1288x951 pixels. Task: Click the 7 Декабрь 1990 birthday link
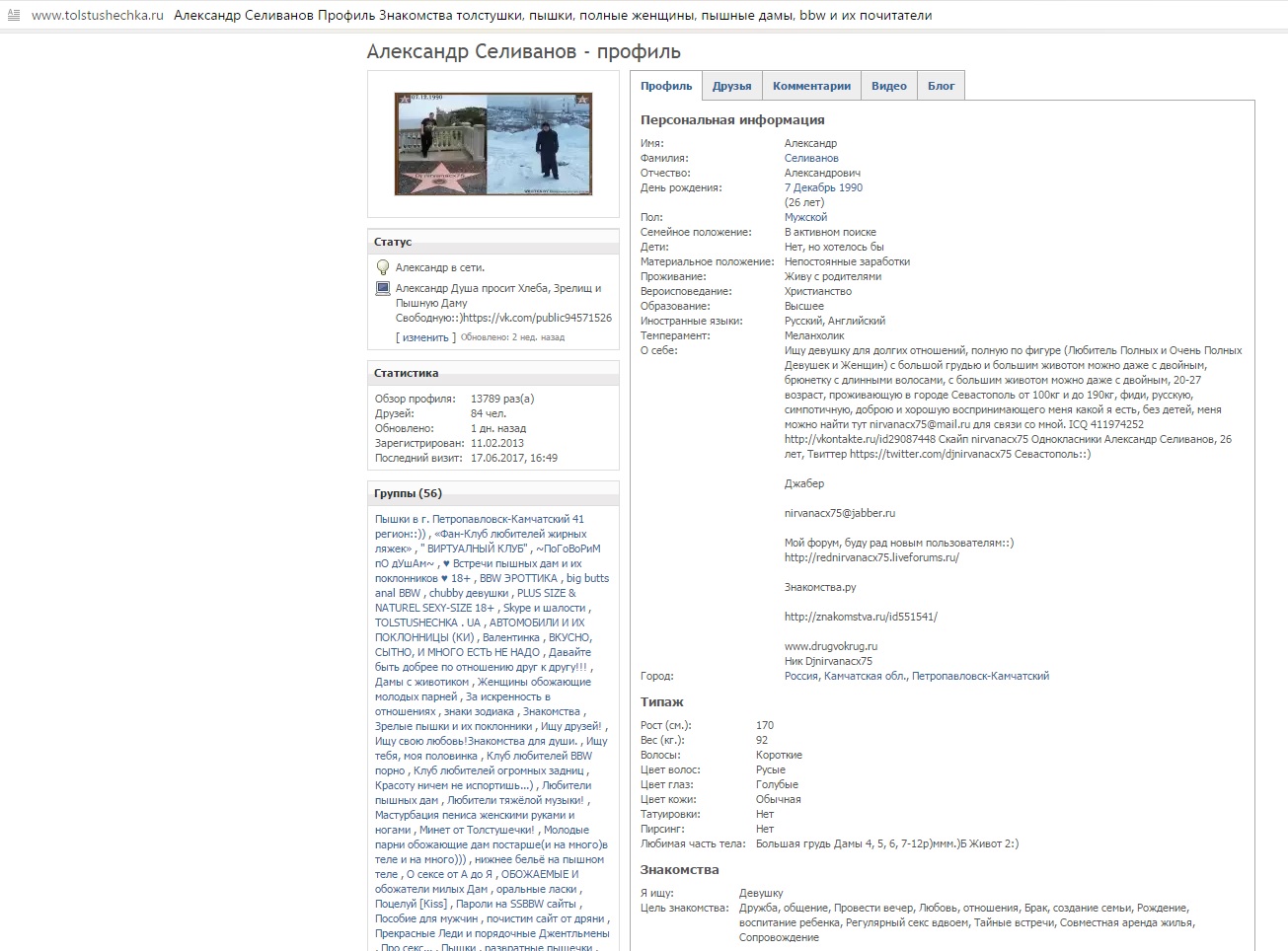click(823, 187)
